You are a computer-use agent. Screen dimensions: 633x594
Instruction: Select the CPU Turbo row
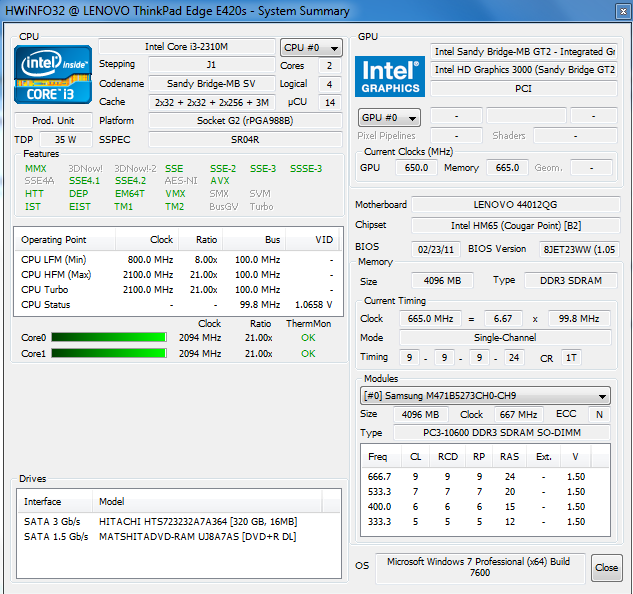(x=178, y=290)
